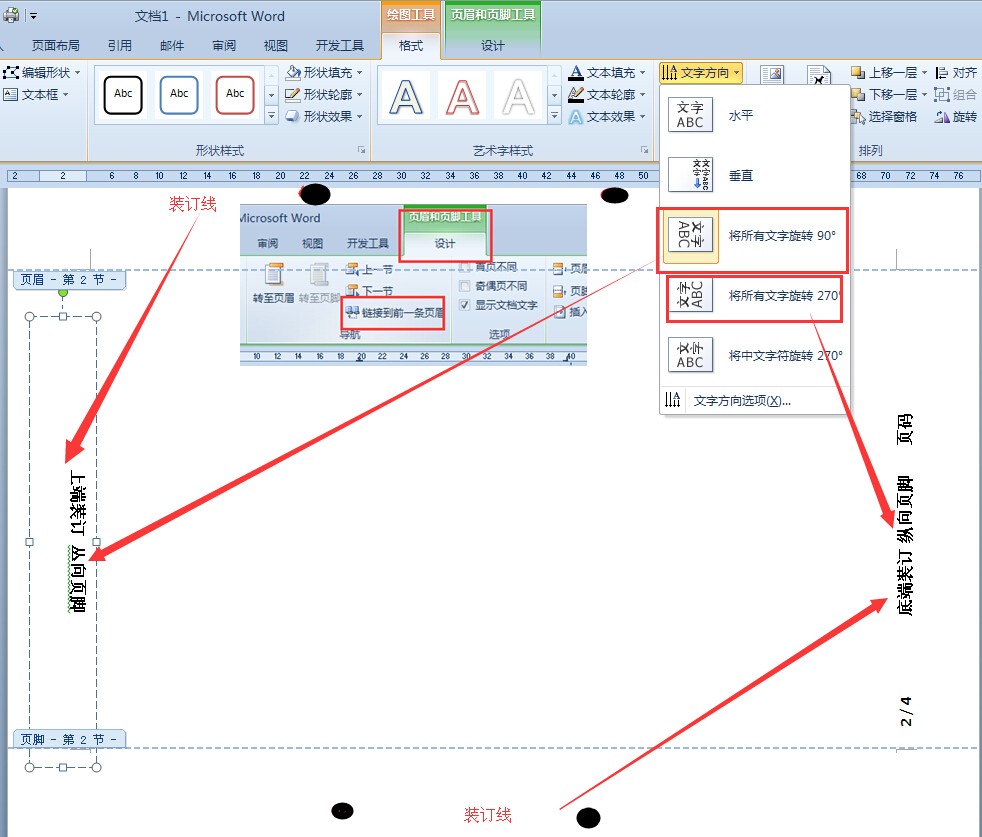This screenshot has height=837, width=982.
Task: Choose the blue outlined WordArt A style
Action: click(x=406, y=96)
